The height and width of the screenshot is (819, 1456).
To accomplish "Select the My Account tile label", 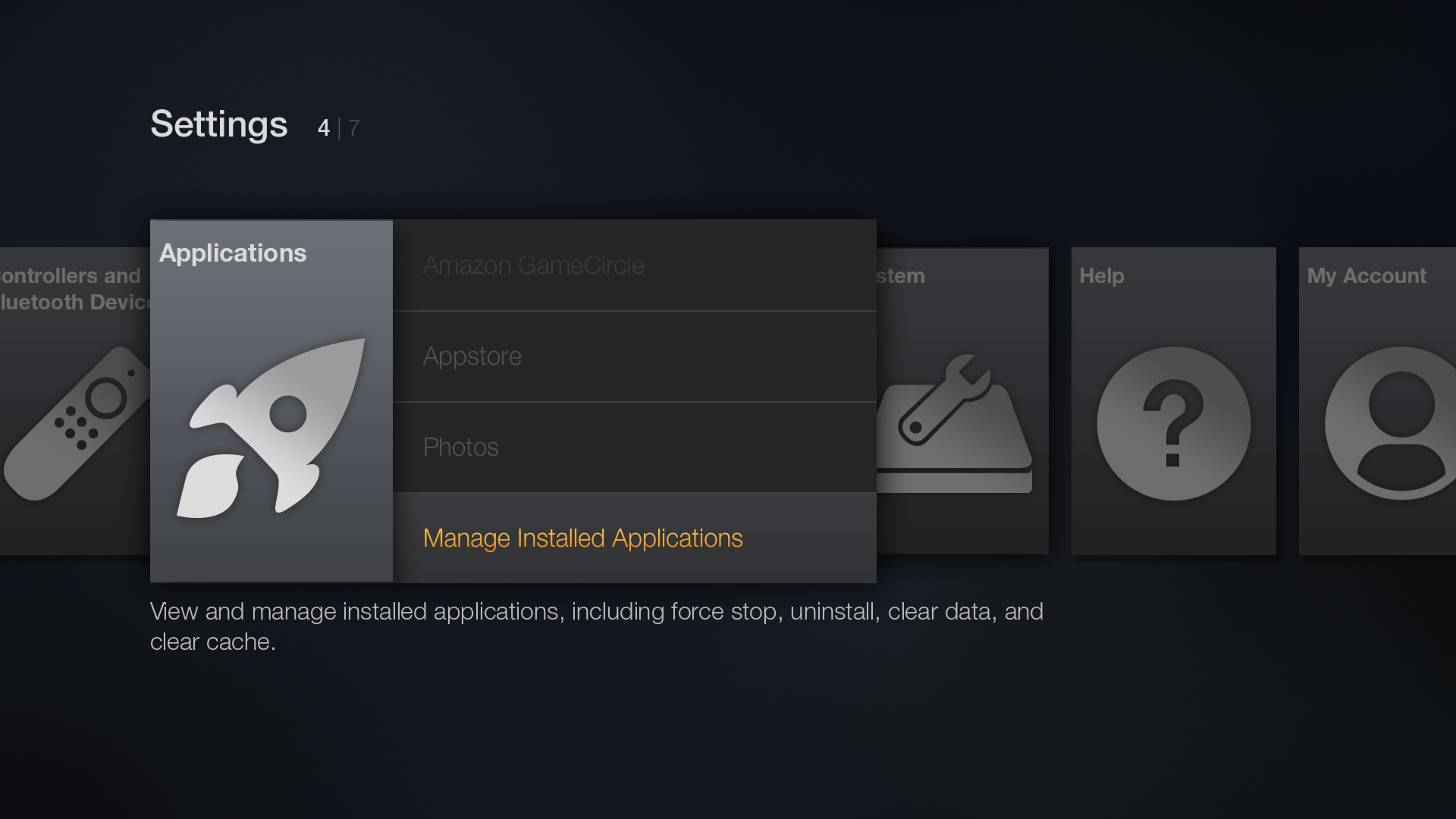I will point(1366,276).
